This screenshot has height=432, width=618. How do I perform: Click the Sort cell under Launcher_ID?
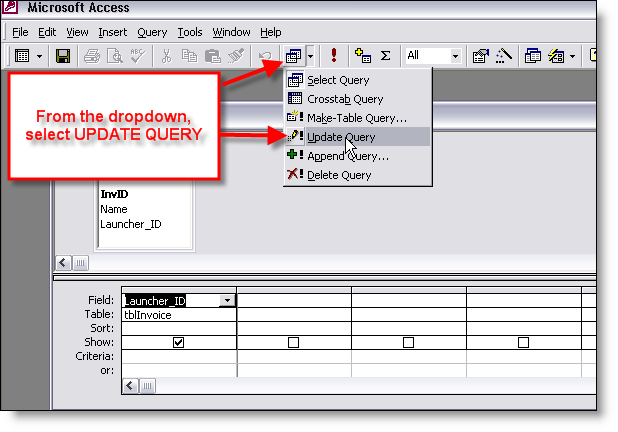(x=179, y=328)
